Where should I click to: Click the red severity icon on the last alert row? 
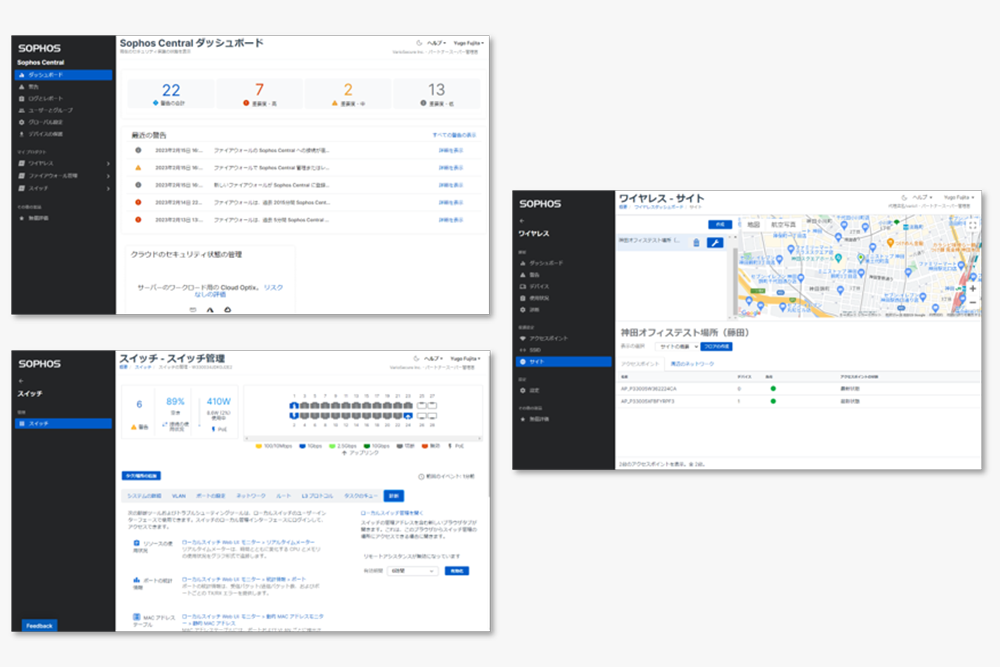[x=138, y=220]
